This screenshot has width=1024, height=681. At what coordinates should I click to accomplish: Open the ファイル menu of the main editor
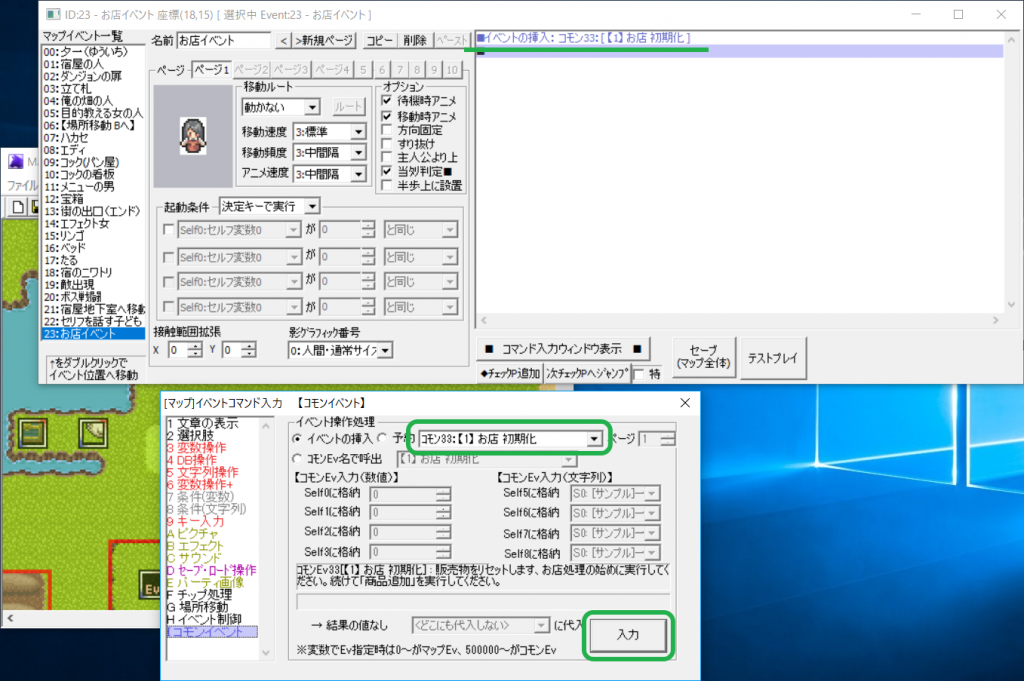pyautogui.click(x=24, y=184)
